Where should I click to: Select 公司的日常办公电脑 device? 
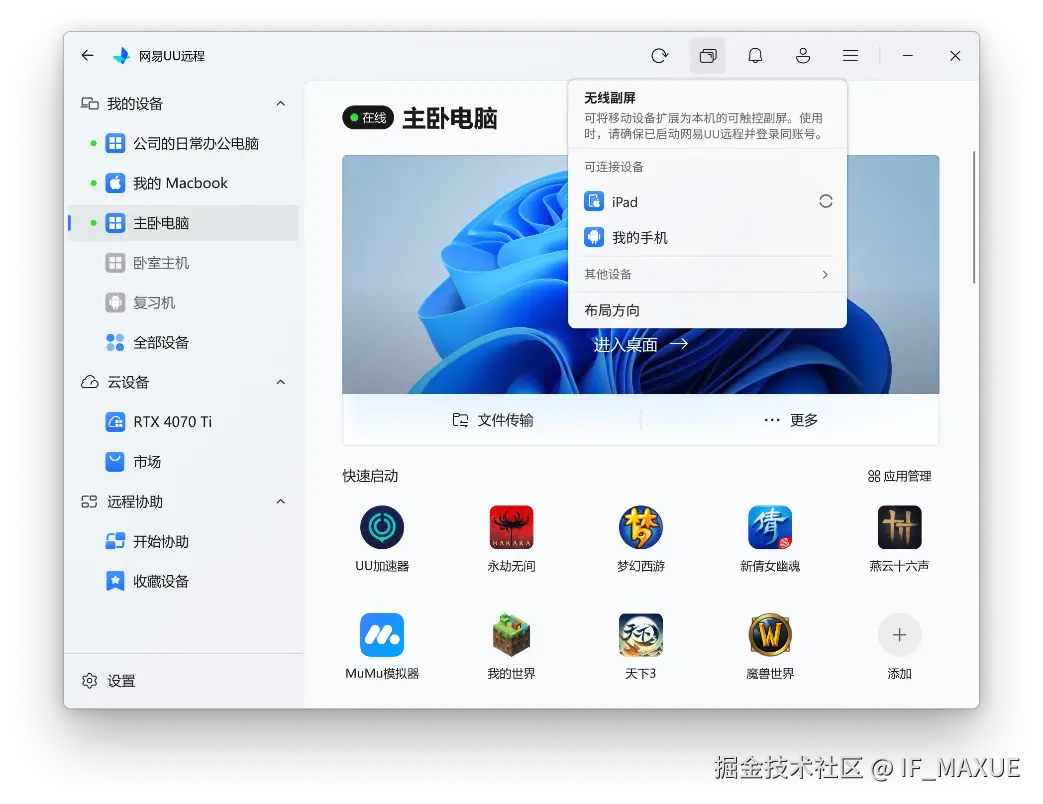[184, 144]
